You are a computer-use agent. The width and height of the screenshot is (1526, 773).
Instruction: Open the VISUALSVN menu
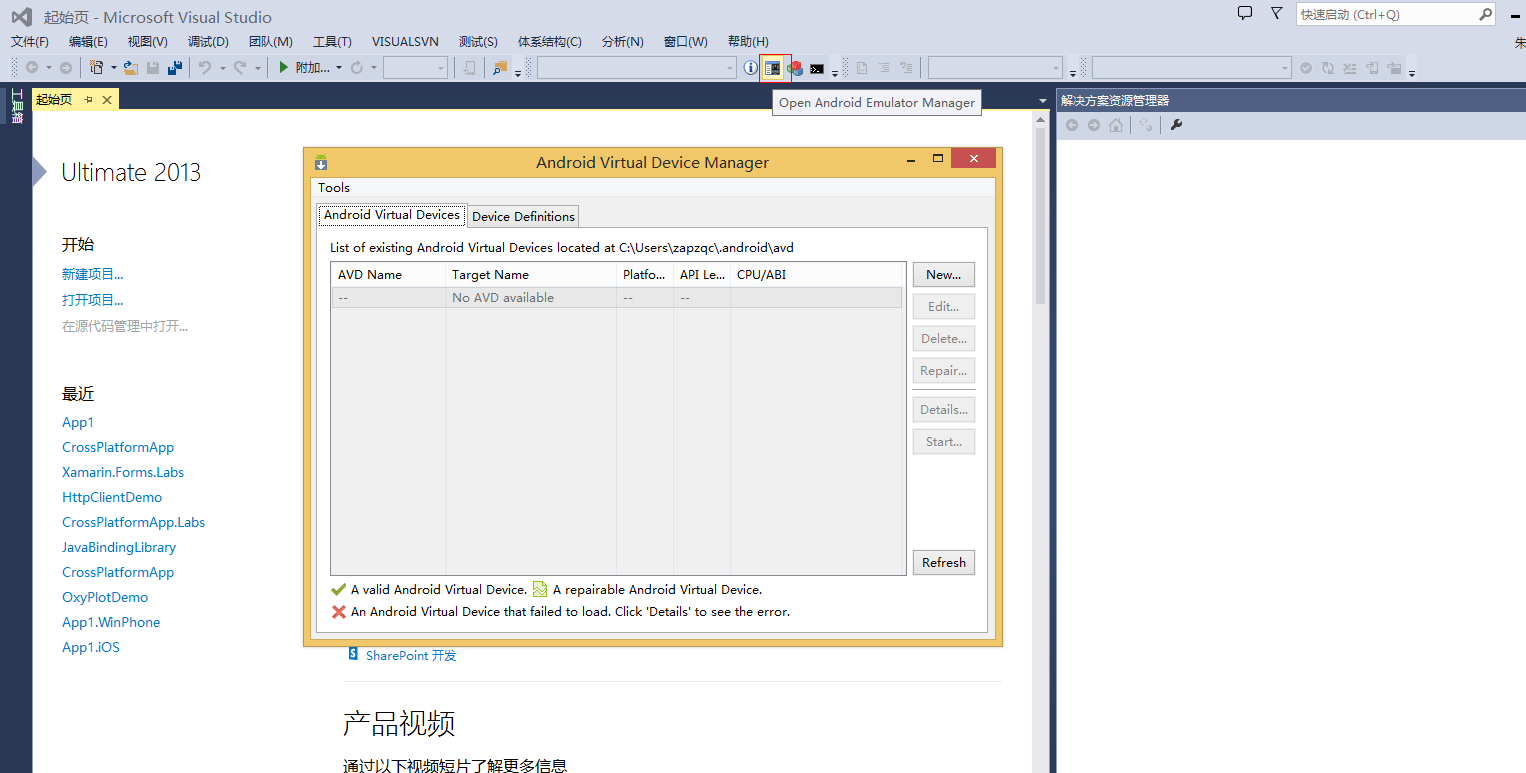tap(405, 41)
